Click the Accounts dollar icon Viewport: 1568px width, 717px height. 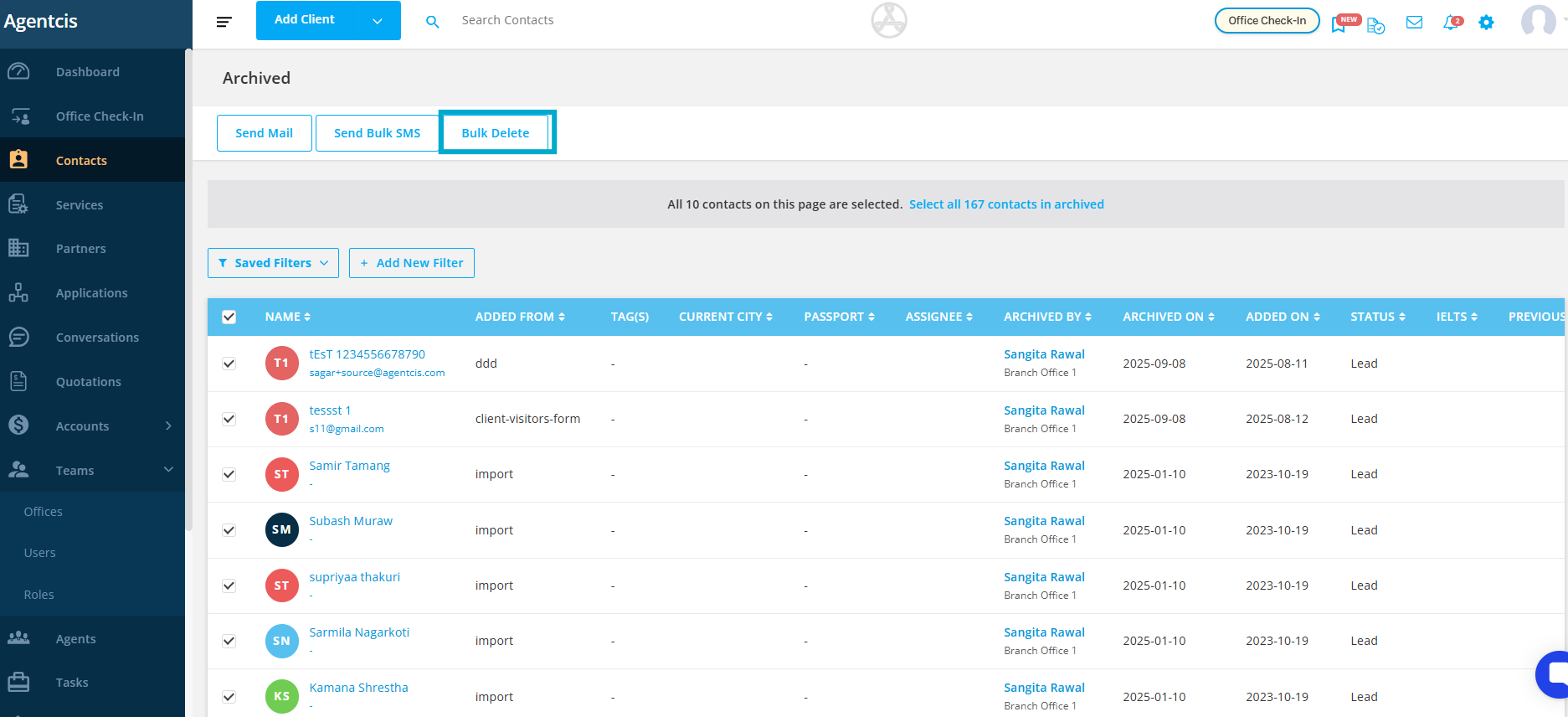coord(18,426)
